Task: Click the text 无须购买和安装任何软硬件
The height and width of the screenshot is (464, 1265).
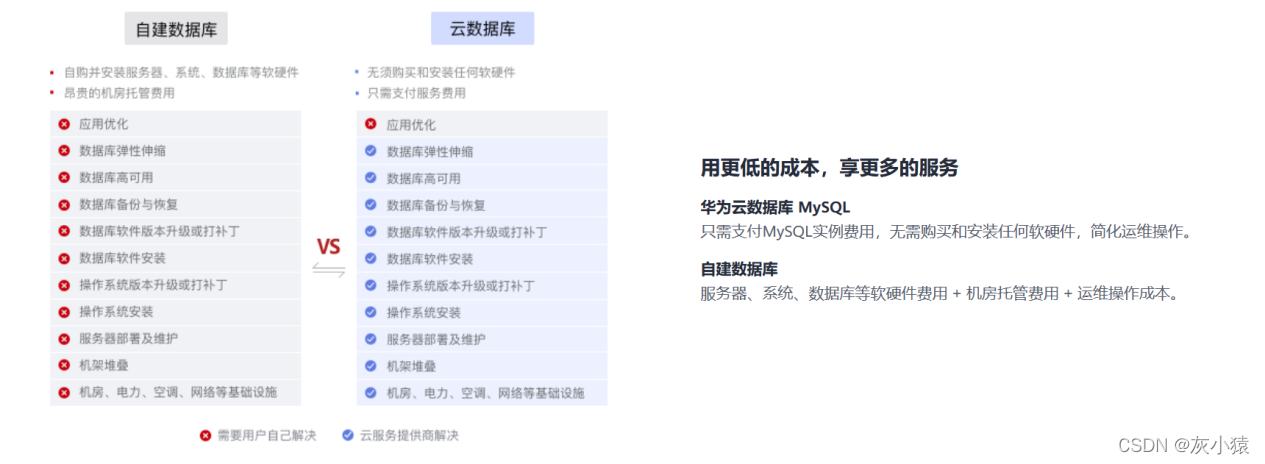Action: 441,72
